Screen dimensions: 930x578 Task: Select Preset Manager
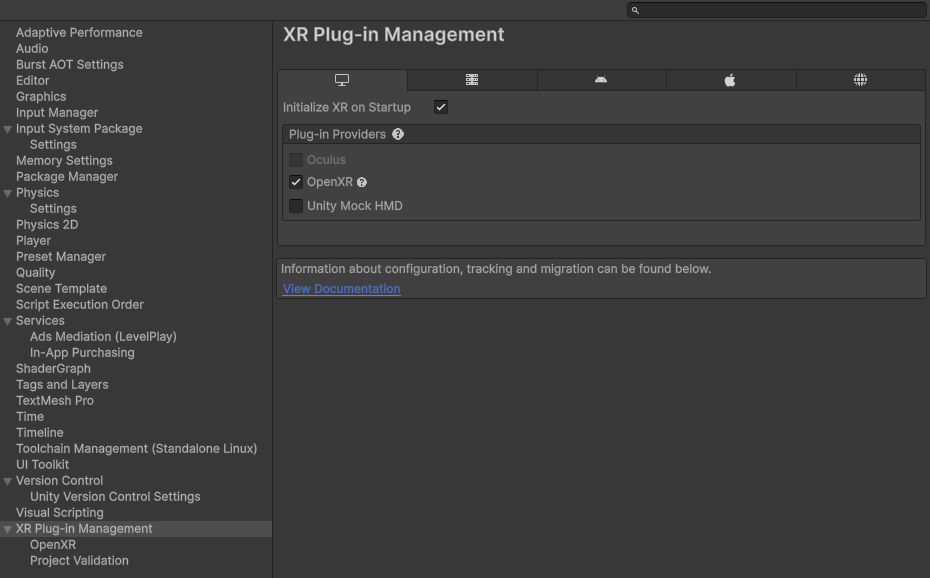60,257
